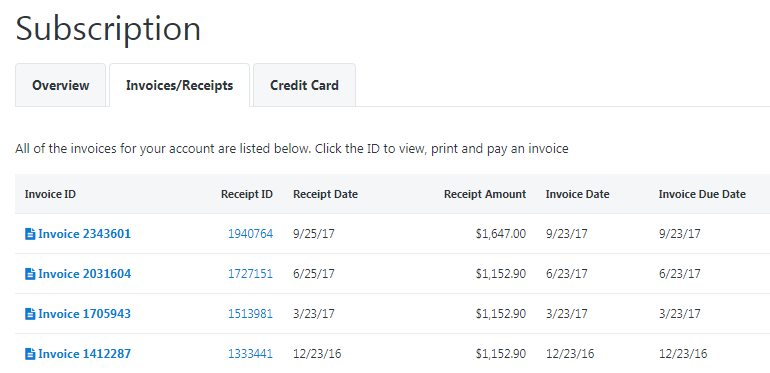View receipt 1513981
This screenshot has width=770, height=373.
pyautogui.click(x=250, y=313)
